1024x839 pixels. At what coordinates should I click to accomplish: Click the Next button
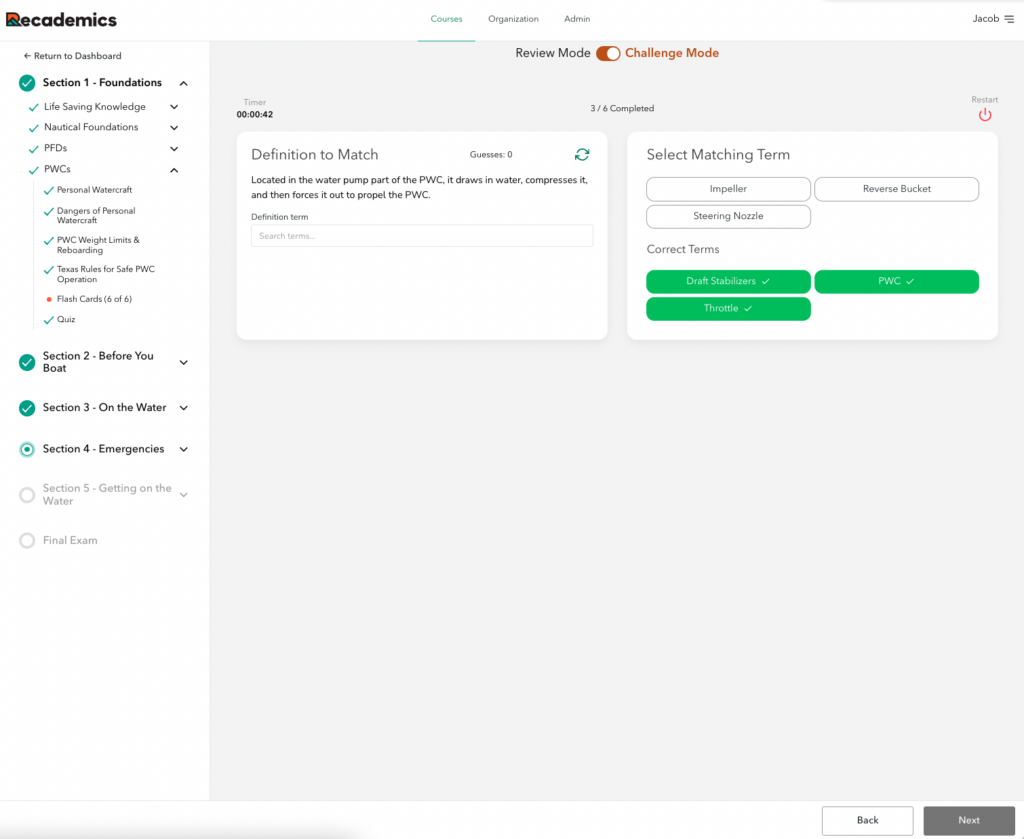(x=968, y=820)
